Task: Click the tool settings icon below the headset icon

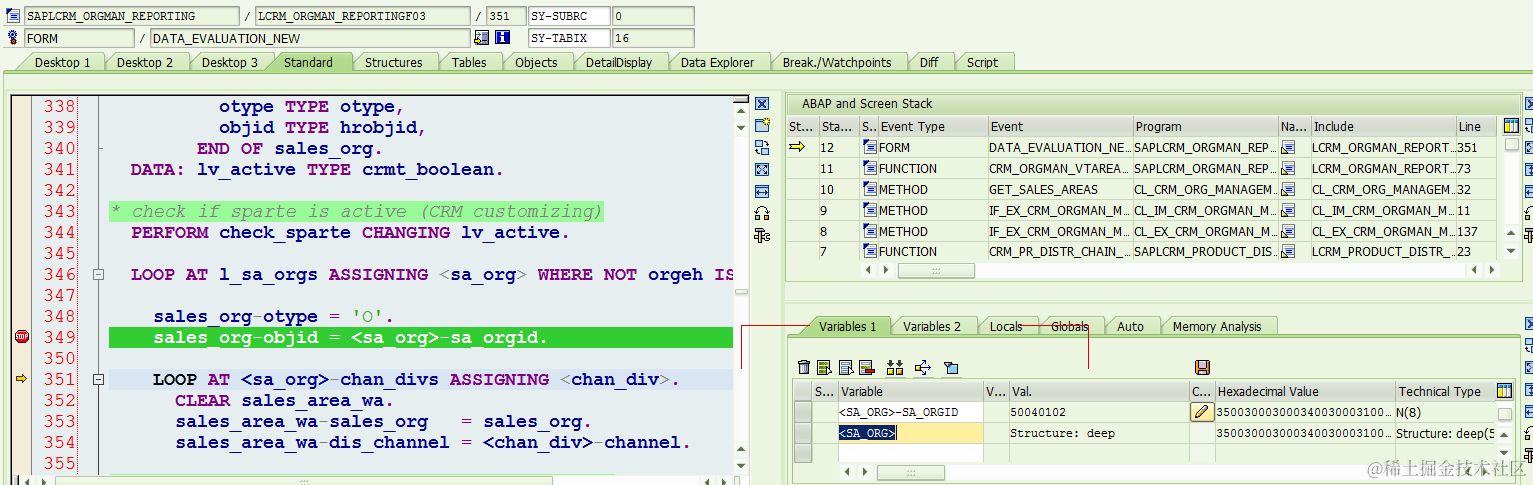Action: [x=762, y=235]
